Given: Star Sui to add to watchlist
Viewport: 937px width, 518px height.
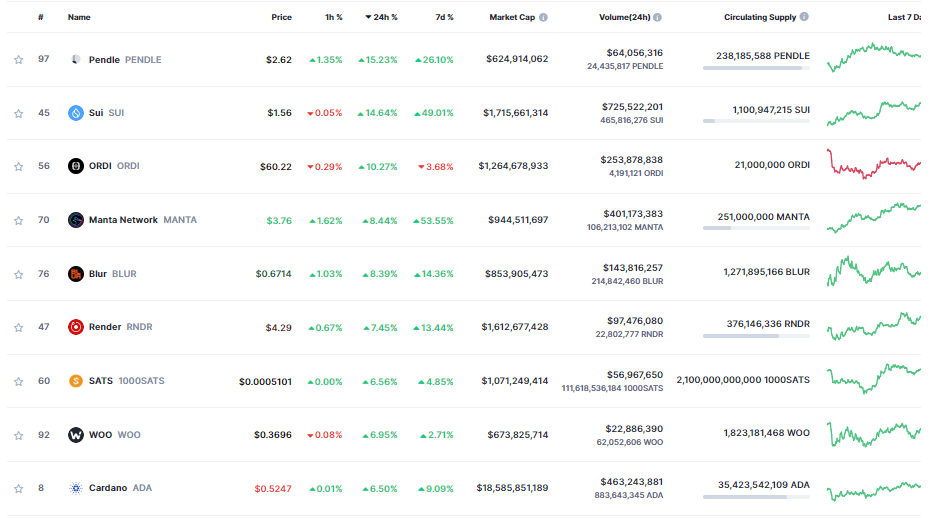Looking at the screenshot, I should pos(19,113).
